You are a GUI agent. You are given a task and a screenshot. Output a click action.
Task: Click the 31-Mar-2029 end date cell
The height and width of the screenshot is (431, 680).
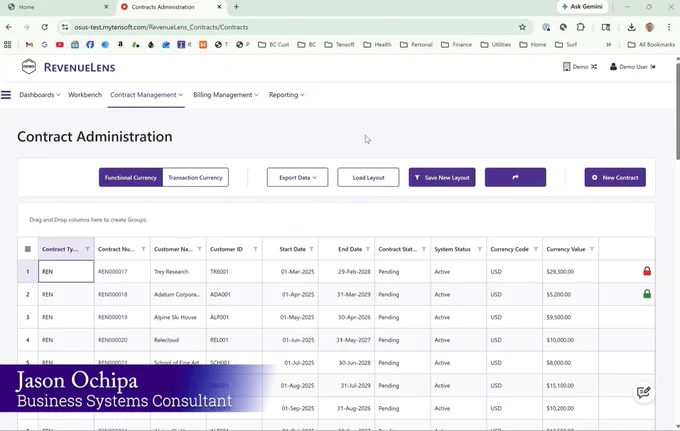tap(347, 294)
